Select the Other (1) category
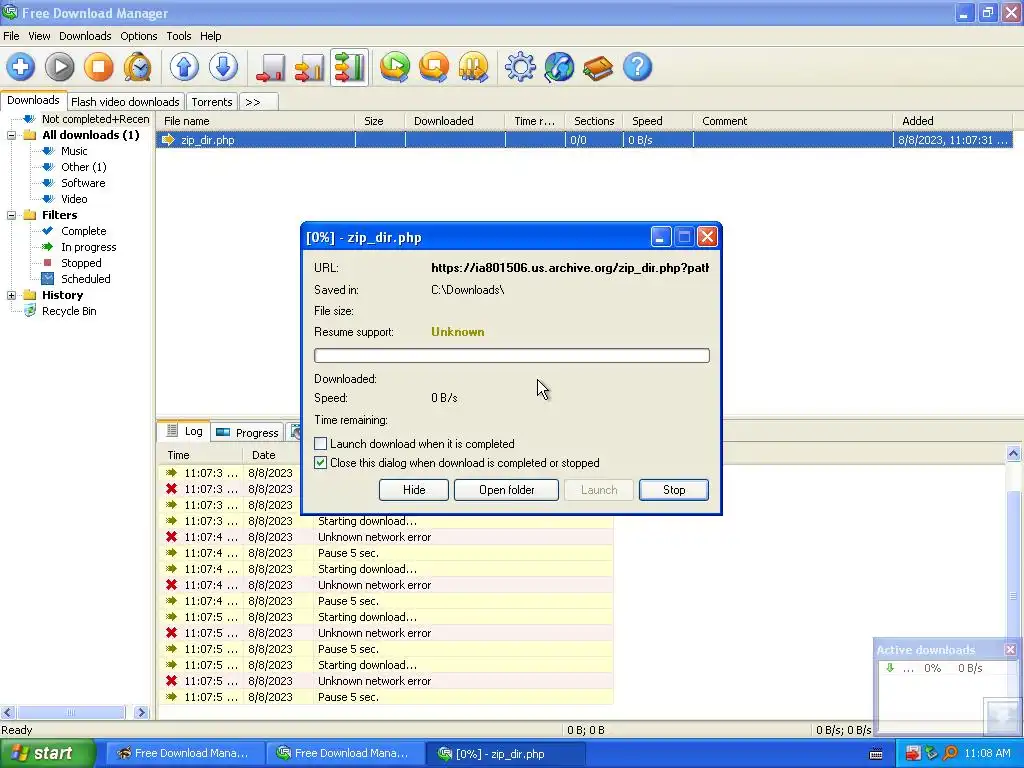Screen dimensions: 1024x768 [x=84, y=167]
